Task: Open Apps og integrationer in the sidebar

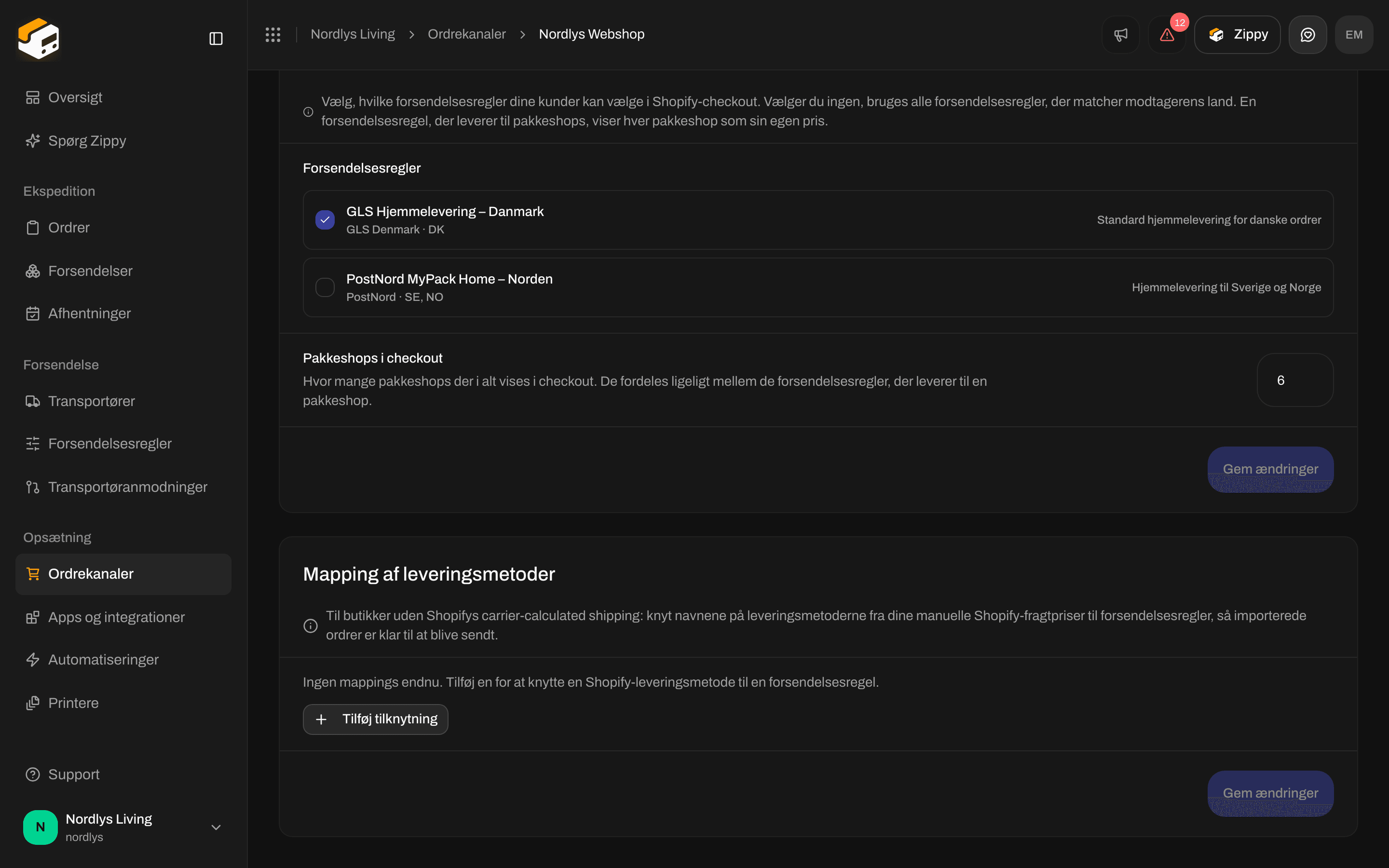Action: [123, 617]
